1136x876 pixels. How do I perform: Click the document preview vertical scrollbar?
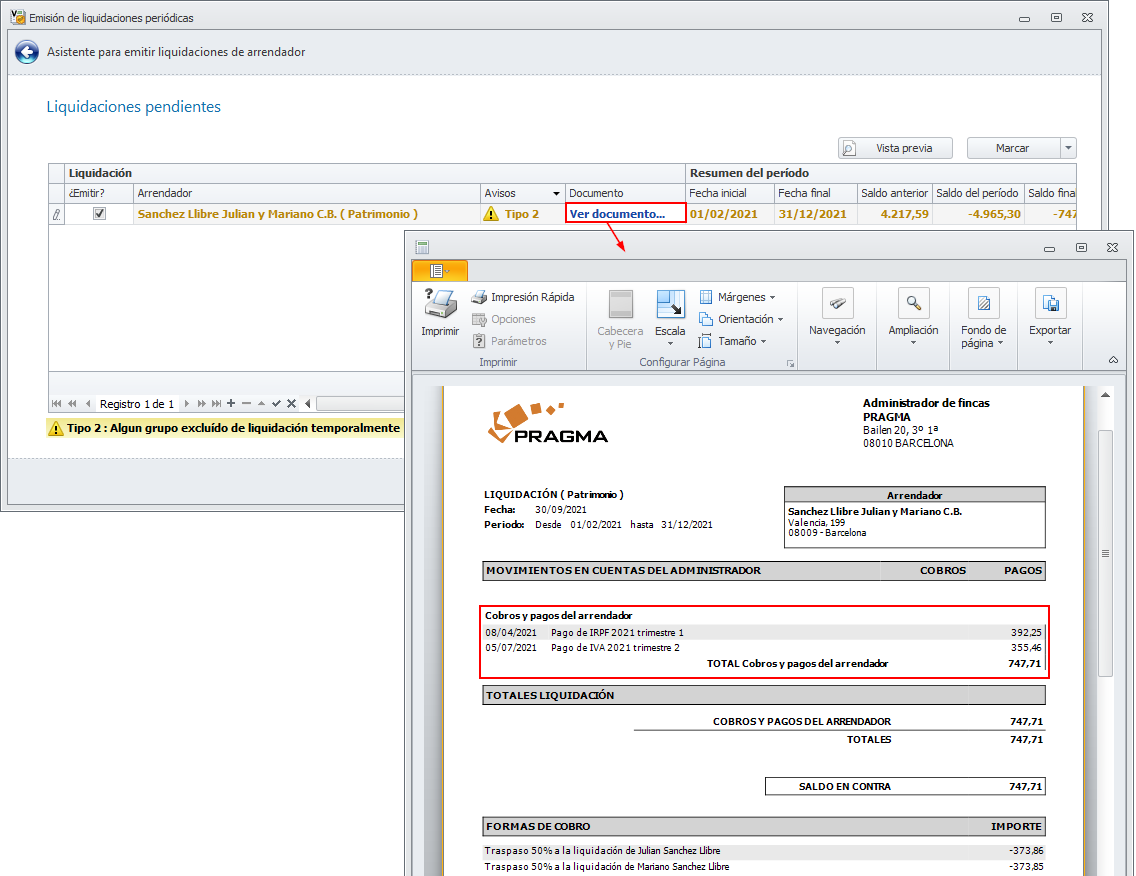pos(1105,553)
